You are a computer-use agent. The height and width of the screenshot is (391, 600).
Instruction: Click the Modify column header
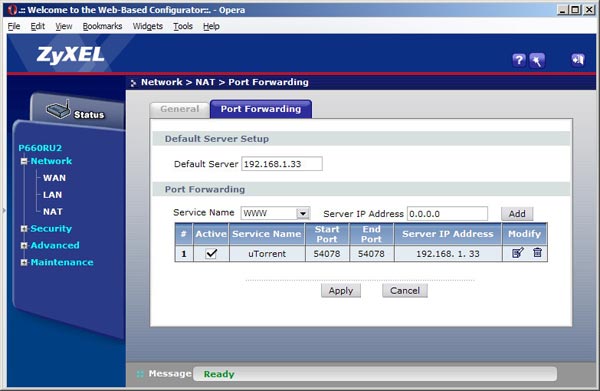(524, 234)
